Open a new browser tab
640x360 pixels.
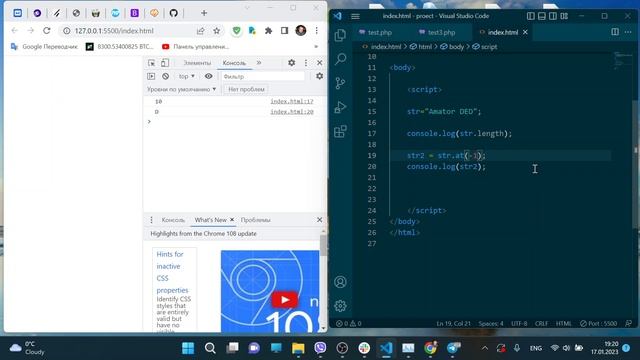[x=204, y=13]
